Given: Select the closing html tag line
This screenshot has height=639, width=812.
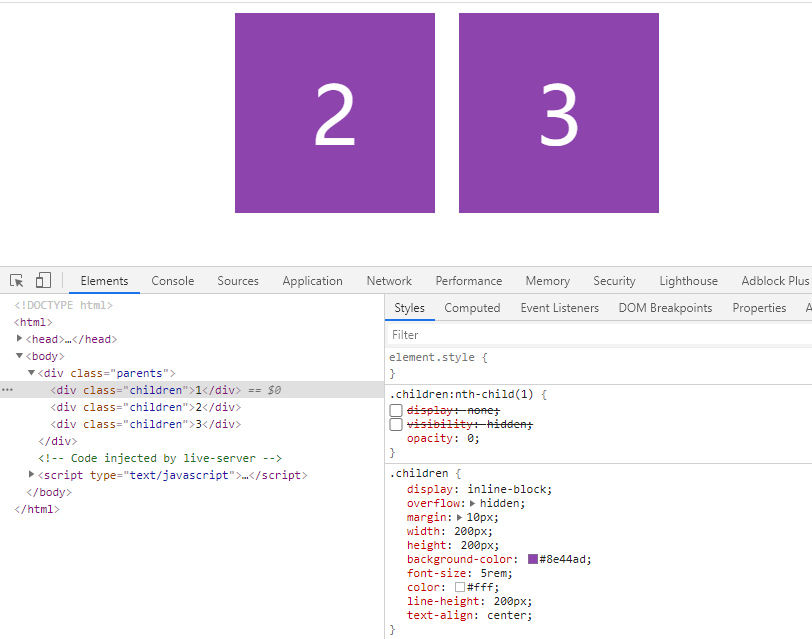Looking at the screenshot, I should tap(37, 509).
